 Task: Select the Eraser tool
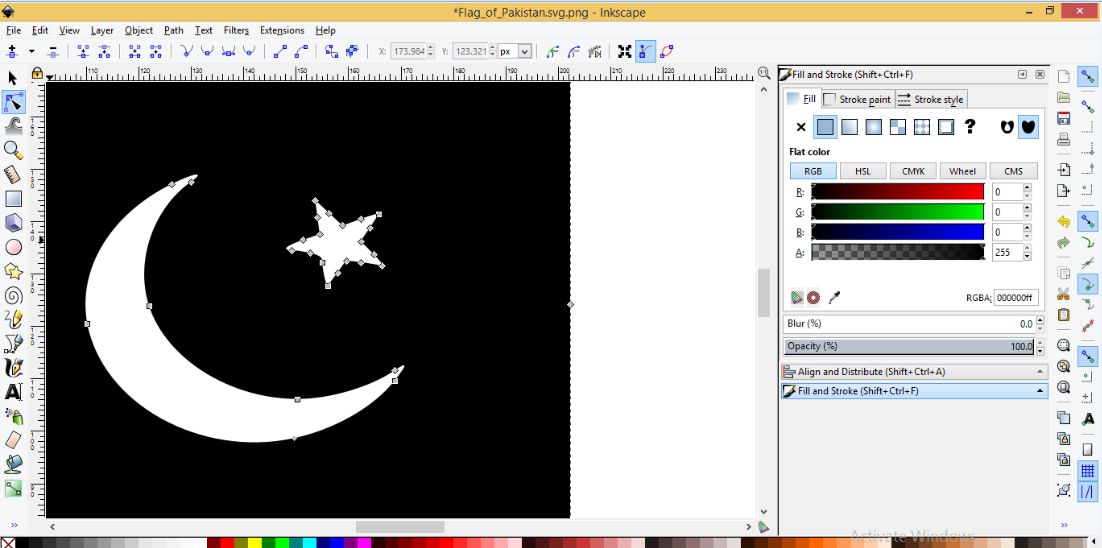13,440
